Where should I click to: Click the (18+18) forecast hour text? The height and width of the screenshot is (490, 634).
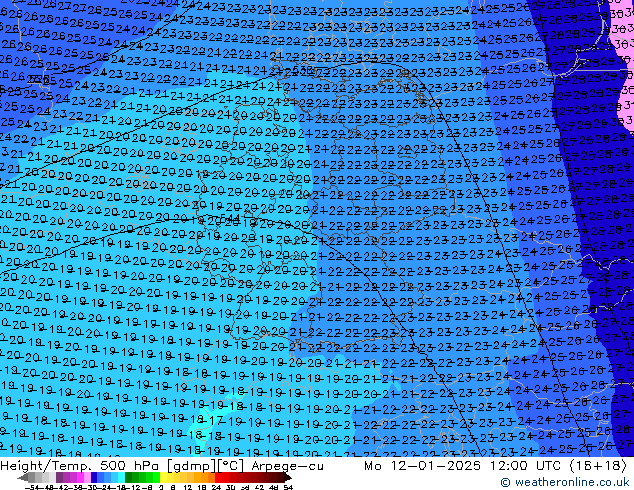pyautogui.click(x=598, y=466)
